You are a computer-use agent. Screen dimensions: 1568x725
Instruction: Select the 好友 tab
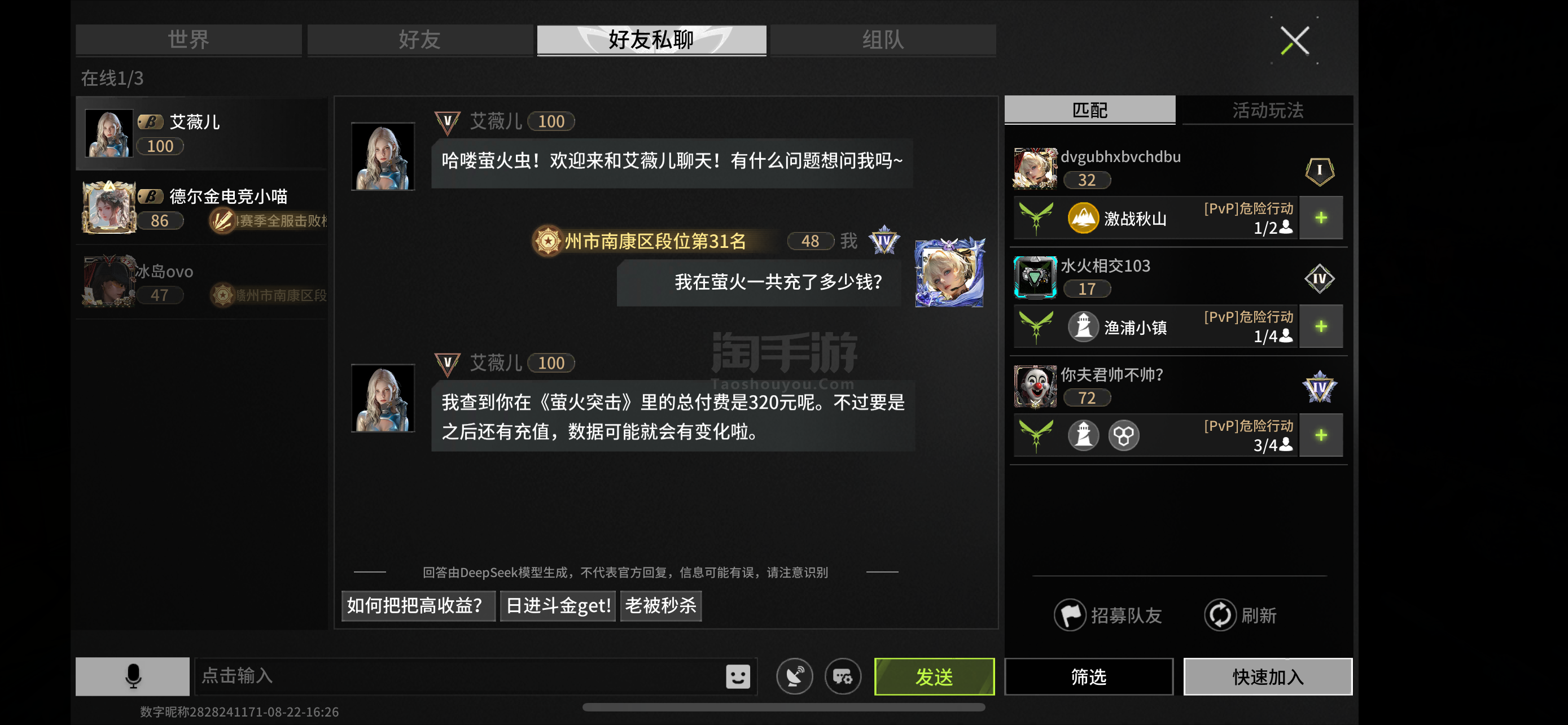pyautogui.click(x=420, y=40)
